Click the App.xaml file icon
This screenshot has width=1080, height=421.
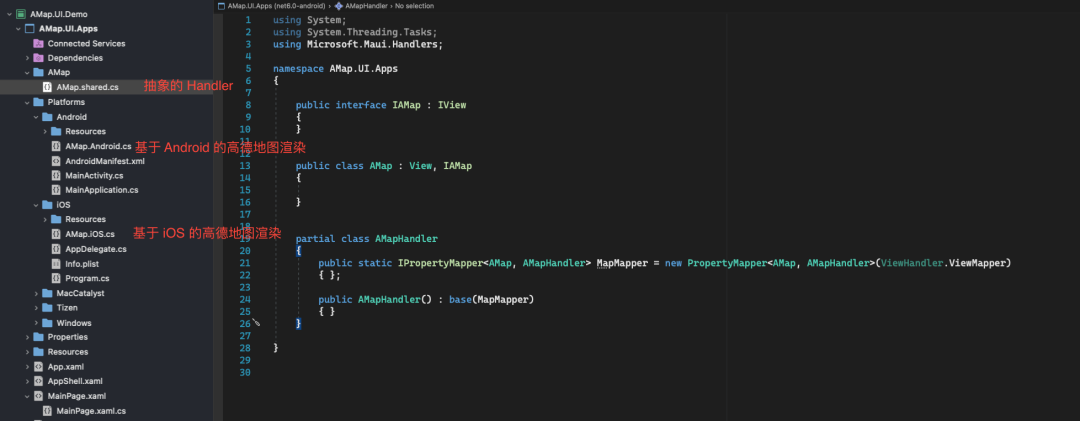(39, 367)
